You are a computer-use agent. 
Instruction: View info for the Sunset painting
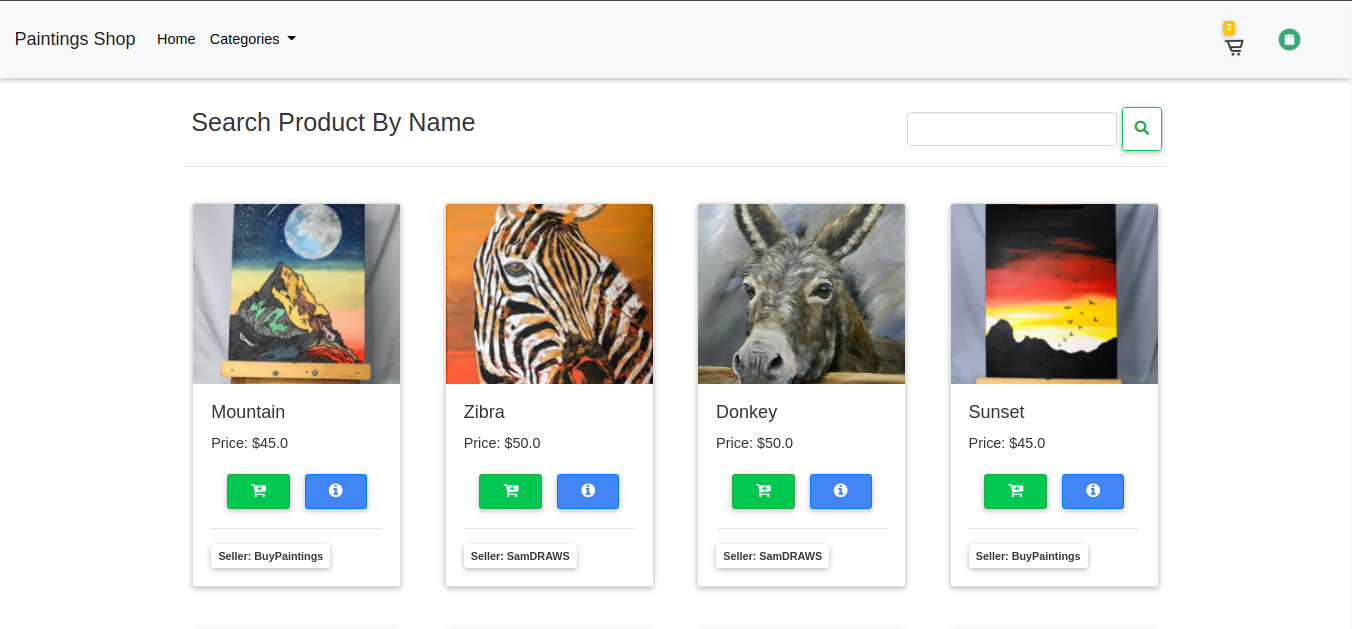pyautogui.click(x=1093, y=491)
